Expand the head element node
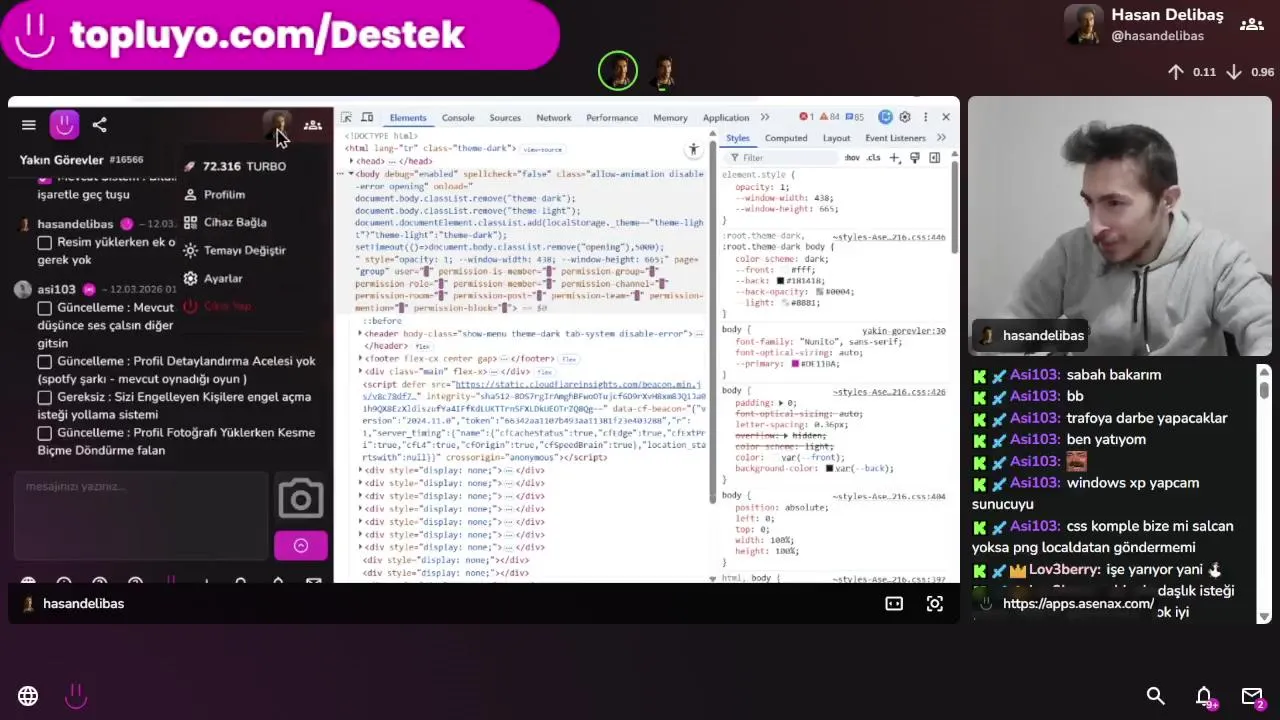Image resolution: width=1280 pixels, height=720 pixels. coord(351,161)
